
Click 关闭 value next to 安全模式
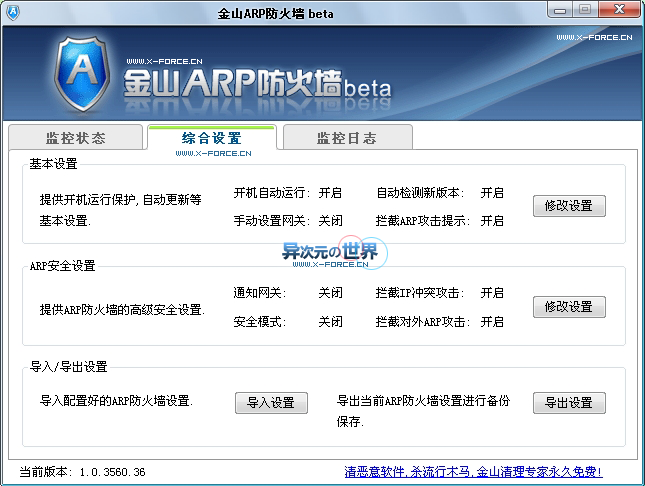click(330, 321)
